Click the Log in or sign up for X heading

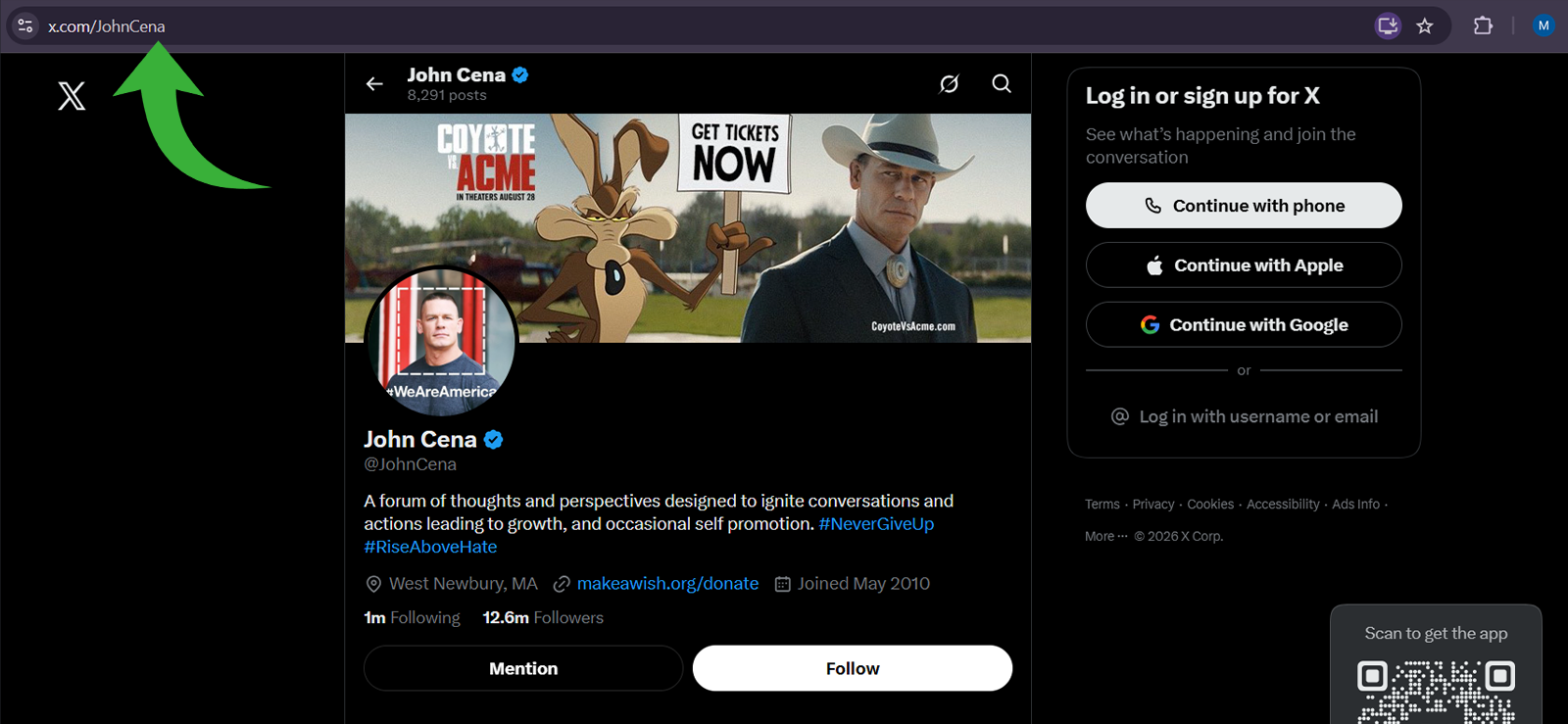pyautogui.click(x=1202, y=96)
